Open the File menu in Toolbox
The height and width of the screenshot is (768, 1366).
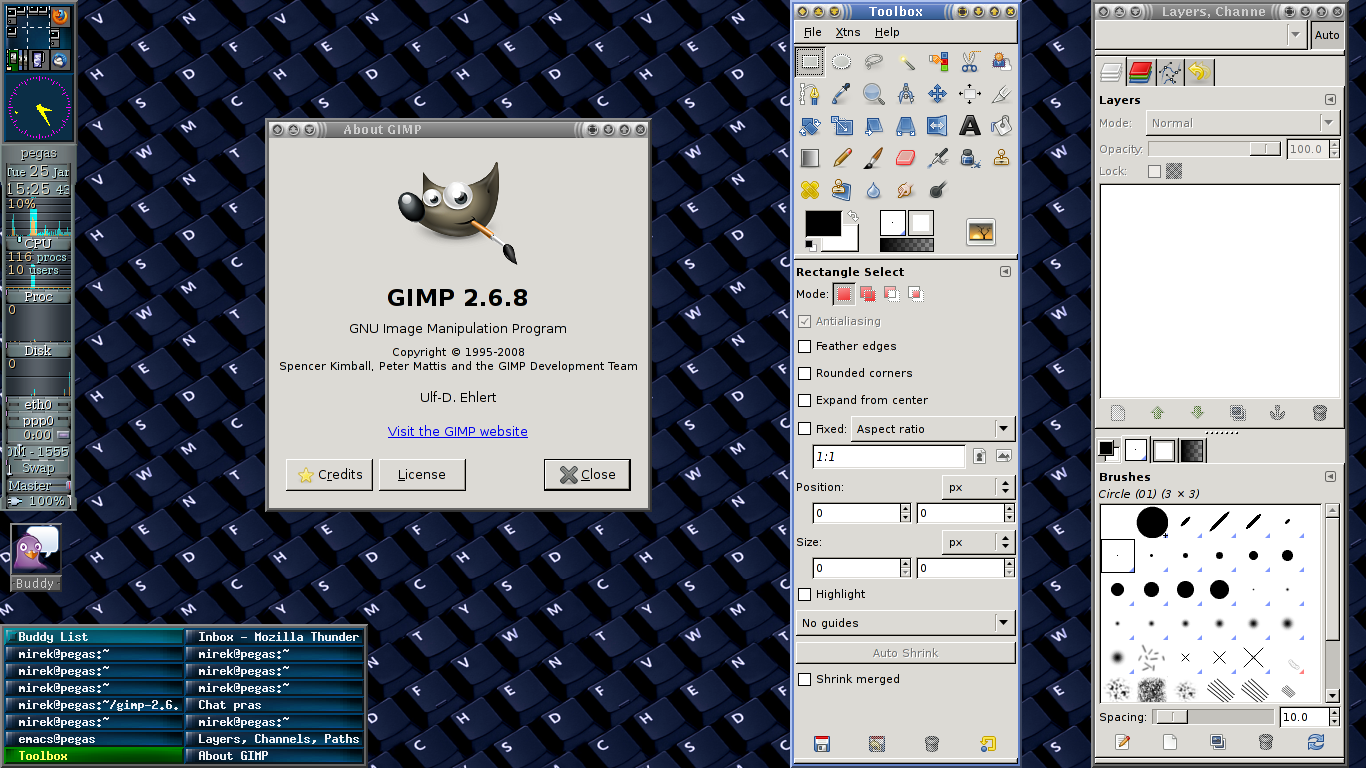(x=812, y=32)
